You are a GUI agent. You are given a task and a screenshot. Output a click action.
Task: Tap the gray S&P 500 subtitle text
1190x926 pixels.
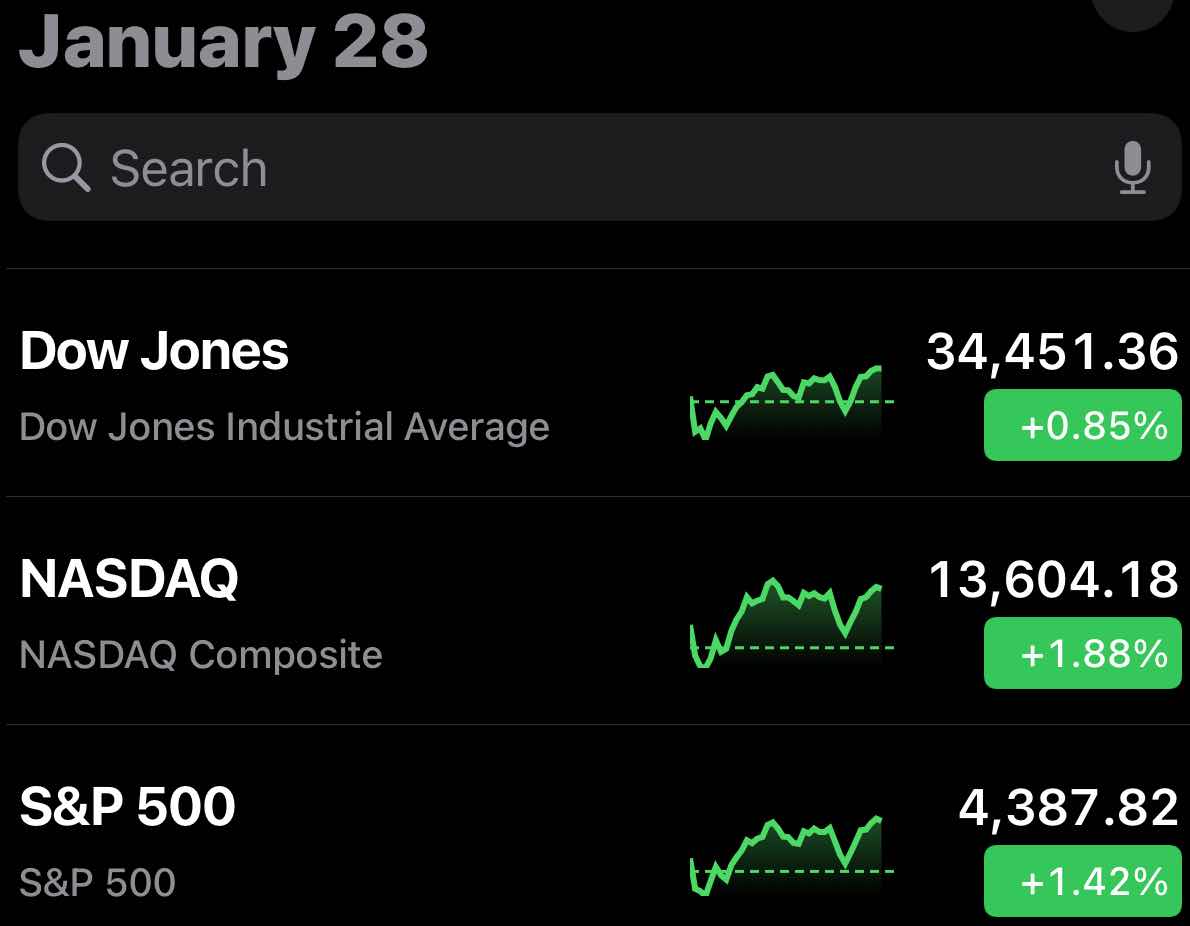[x=98, y=882]
